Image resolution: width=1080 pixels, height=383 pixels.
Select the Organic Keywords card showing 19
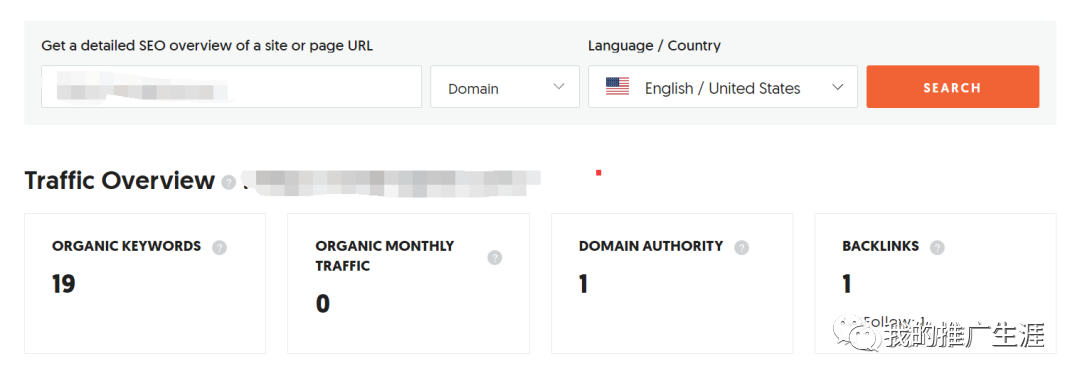[x=145, y=284]
